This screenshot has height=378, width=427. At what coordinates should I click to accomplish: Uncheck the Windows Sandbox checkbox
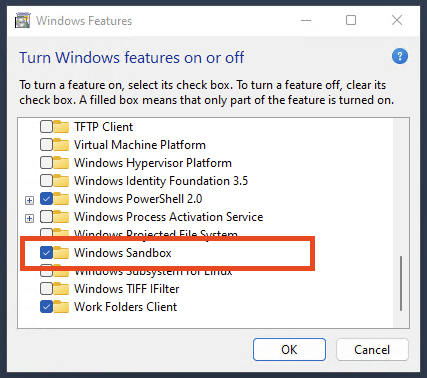click(x=46, y=253)
